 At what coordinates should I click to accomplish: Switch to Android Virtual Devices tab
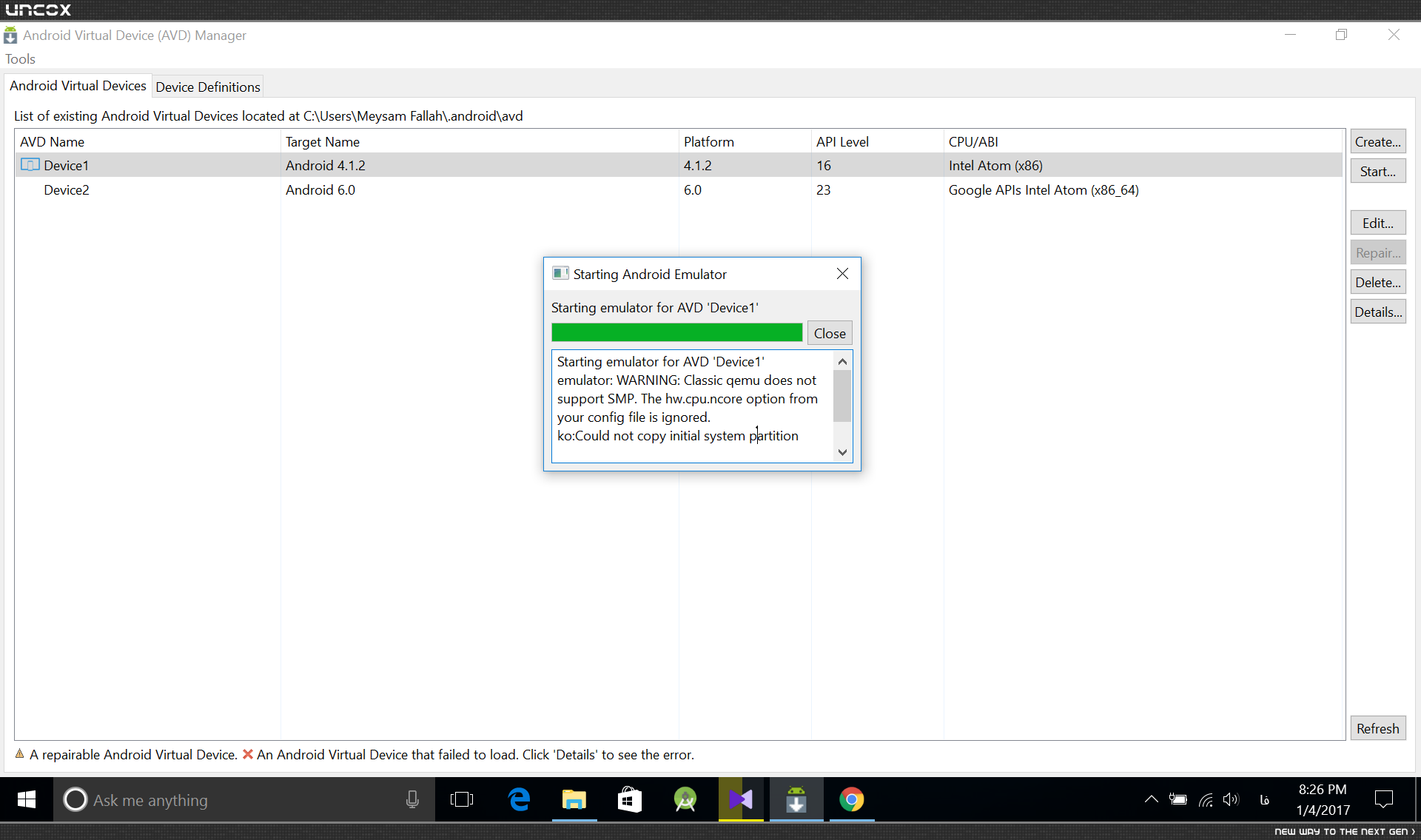click(x=78, y=86)
